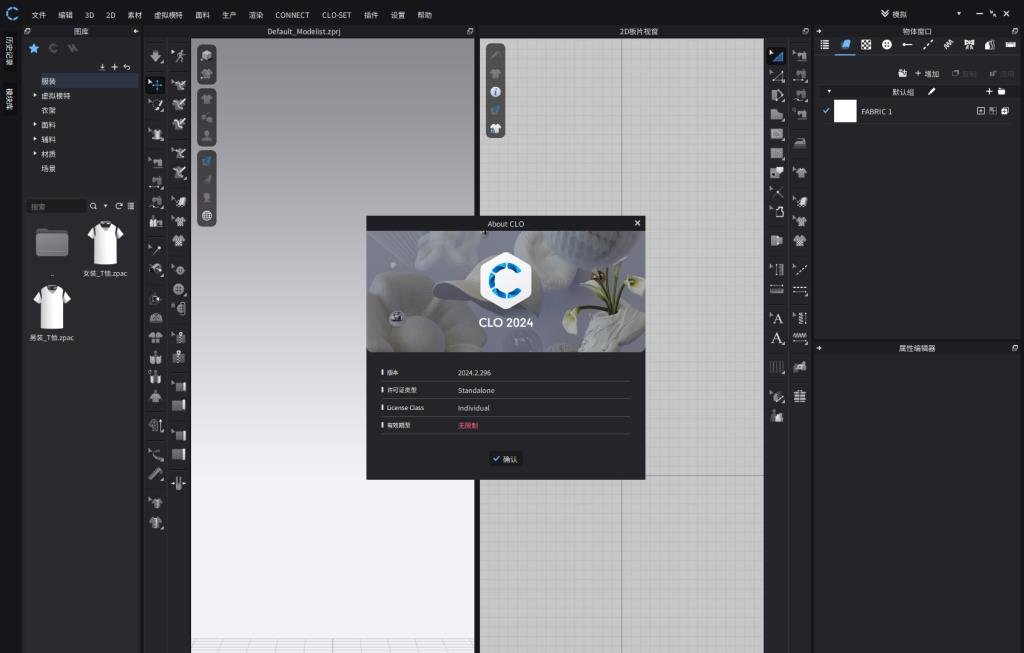Click the download icon in library panel
Image resolution: width=1024 pixels, height=653 pixels.
[103, 67]
